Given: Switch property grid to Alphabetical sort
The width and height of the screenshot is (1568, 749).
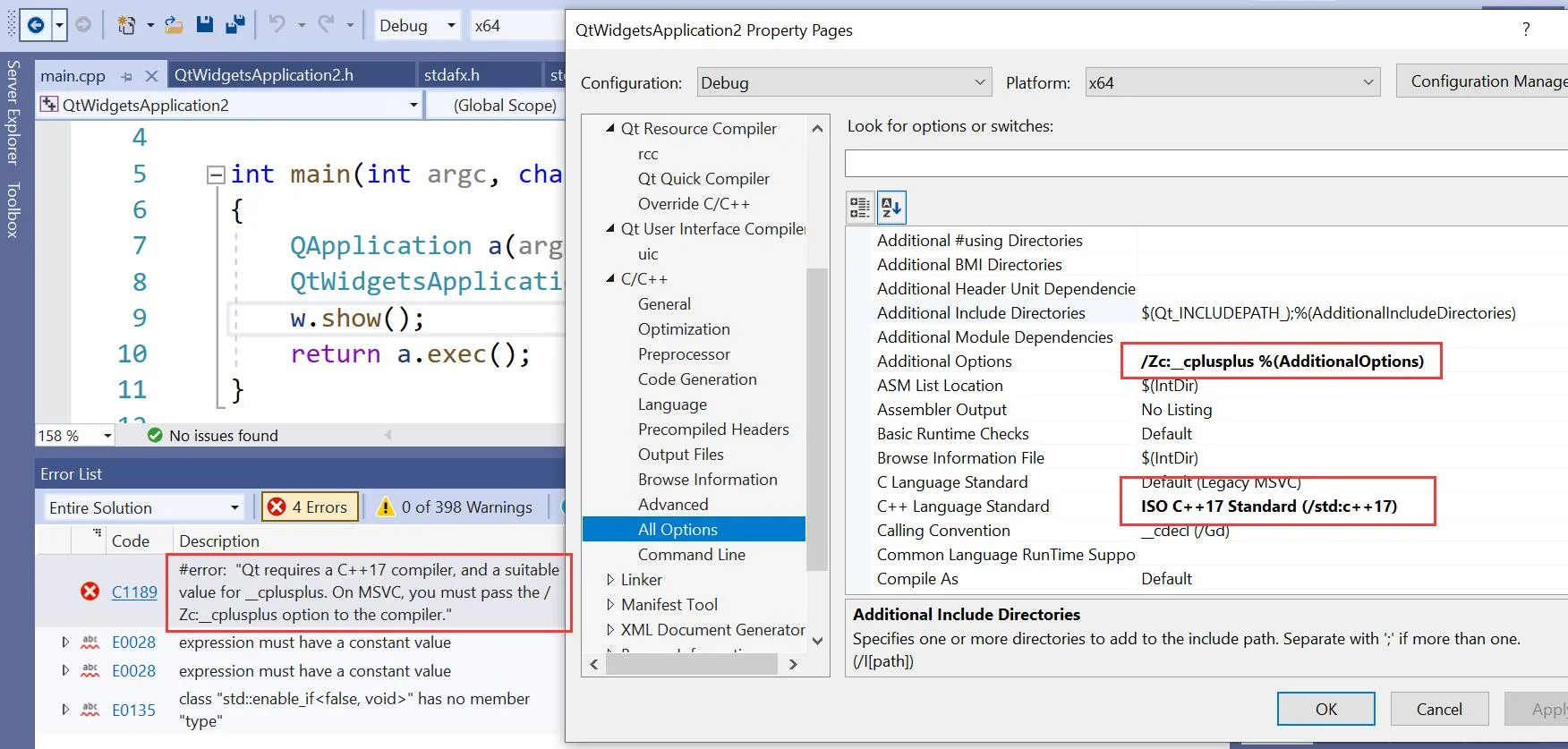Looking at the screenshot, I should [891, 208].
